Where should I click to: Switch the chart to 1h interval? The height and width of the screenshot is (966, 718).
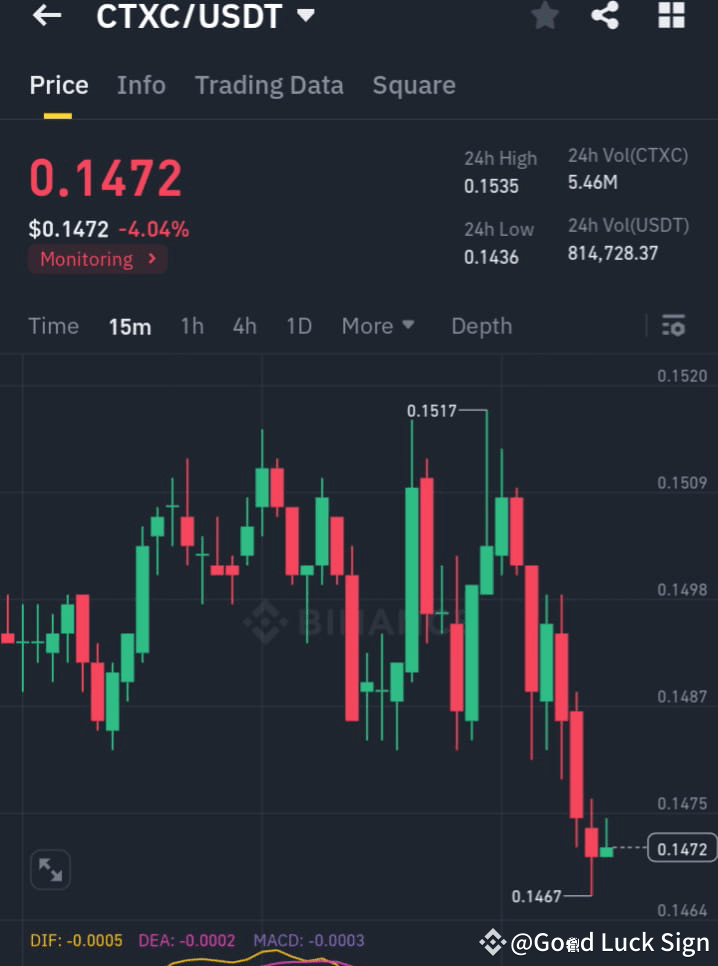tap(192, 326)
